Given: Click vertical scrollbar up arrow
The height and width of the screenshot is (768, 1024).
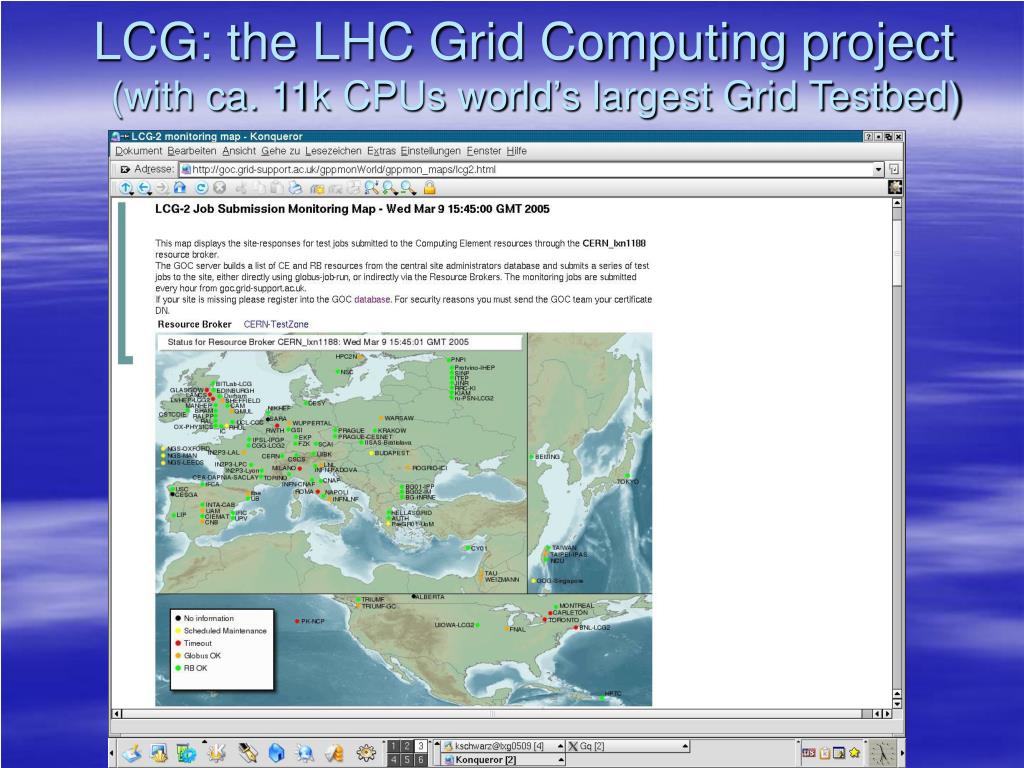Looking at the screenshot, I should coord(897,203).
